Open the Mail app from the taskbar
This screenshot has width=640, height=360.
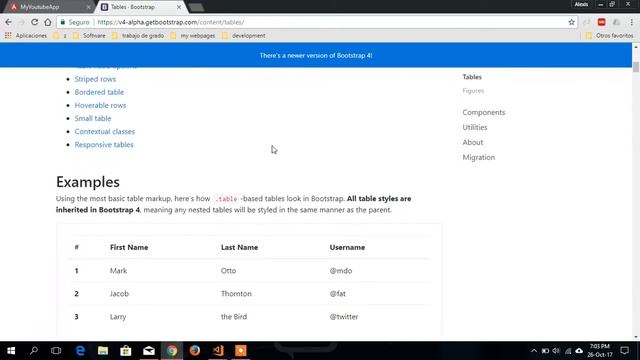[149, 351]
